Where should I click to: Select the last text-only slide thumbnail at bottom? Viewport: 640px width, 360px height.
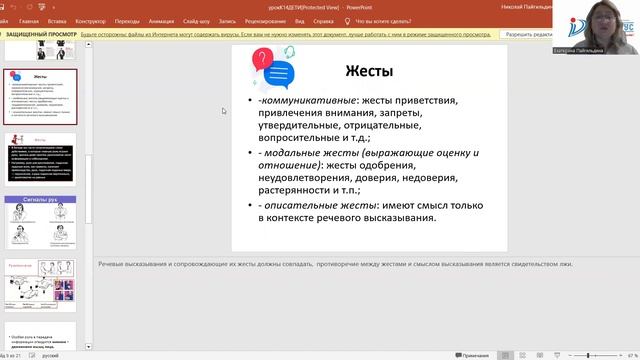click(40, 336)
